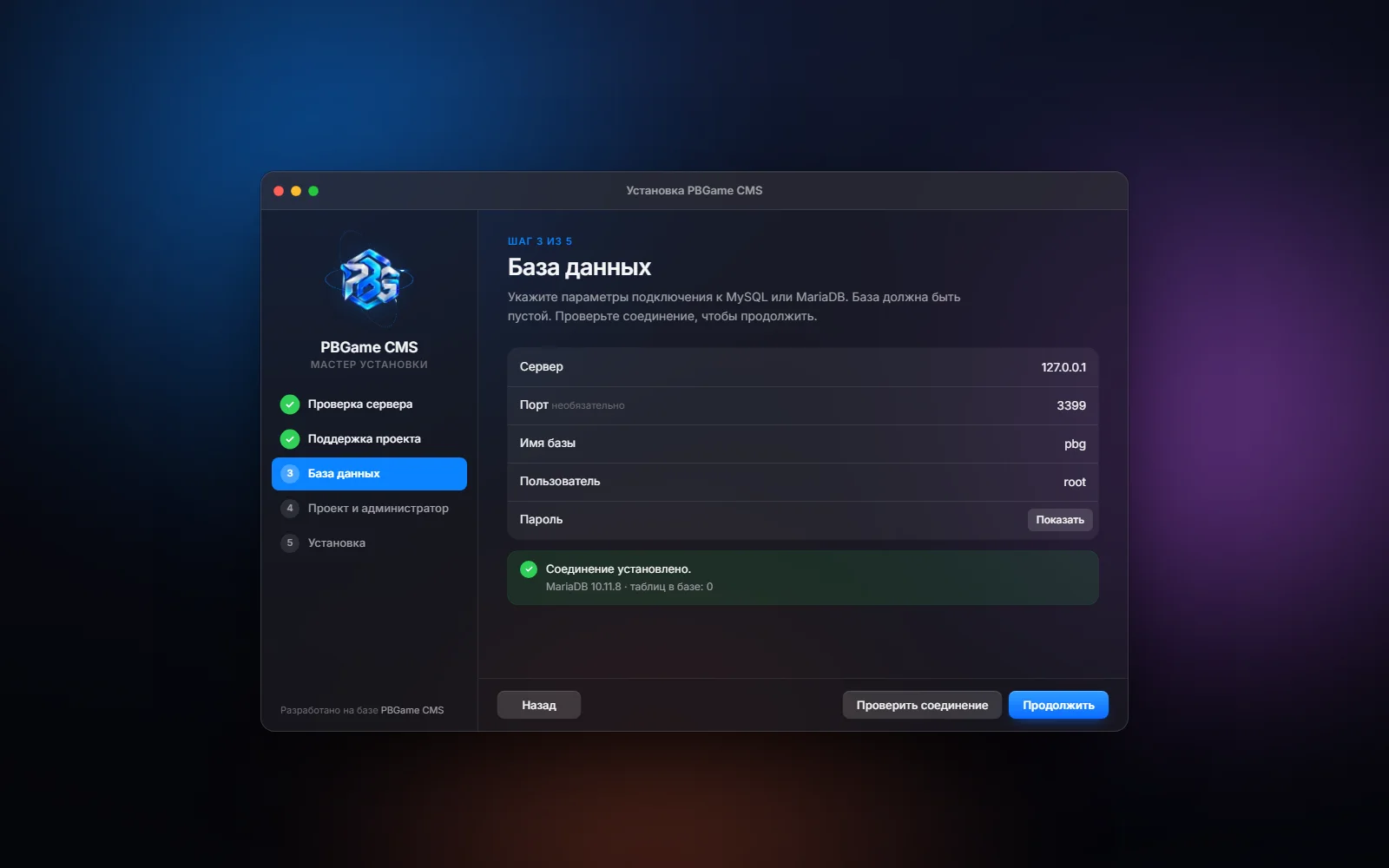
Task: Click step number 4 badge
Action: [x=290, y=509]
